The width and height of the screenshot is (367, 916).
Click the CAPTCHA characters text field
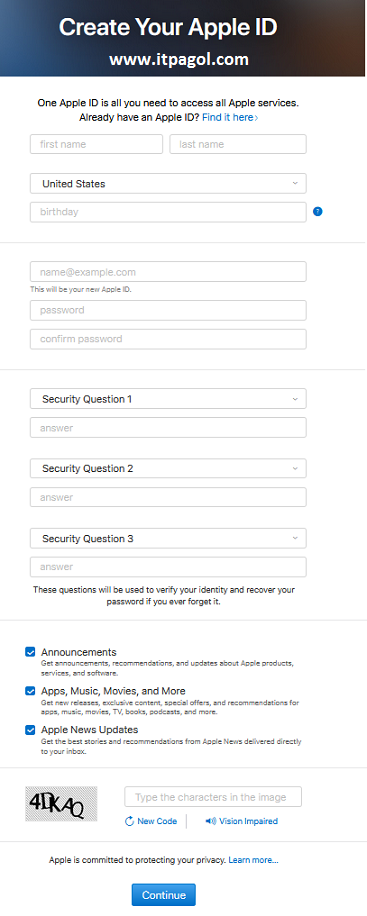point(213,797)
